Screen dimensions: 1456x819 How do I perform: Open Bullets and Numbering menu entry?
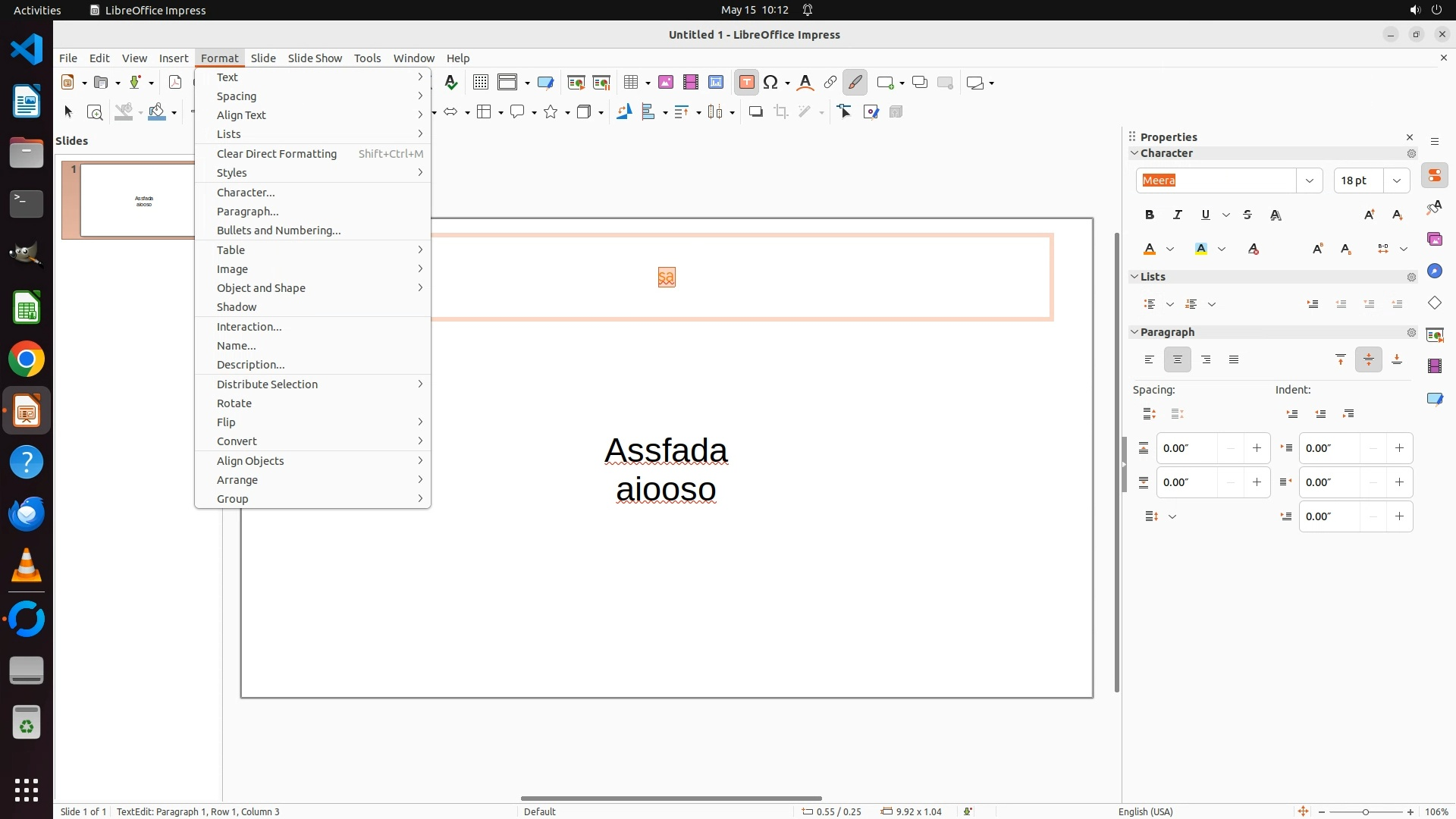coord(278,231)
